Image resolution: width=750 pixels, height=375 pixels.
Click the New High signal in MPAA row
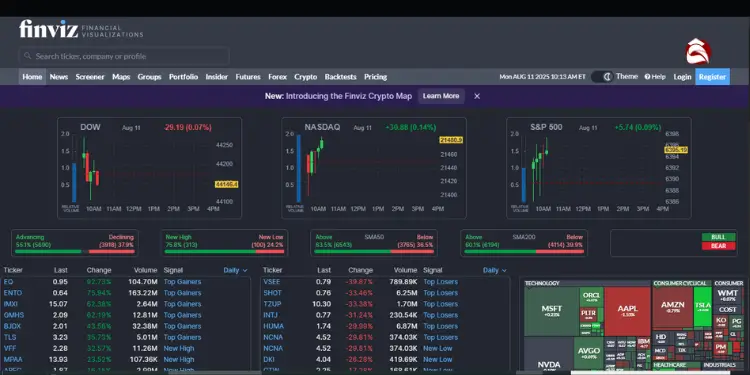pyautogui.click(x=179, y=359)
